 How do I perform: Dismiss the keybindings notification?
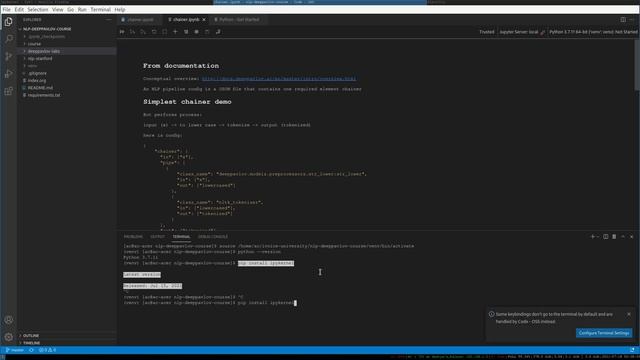[629, 314]
